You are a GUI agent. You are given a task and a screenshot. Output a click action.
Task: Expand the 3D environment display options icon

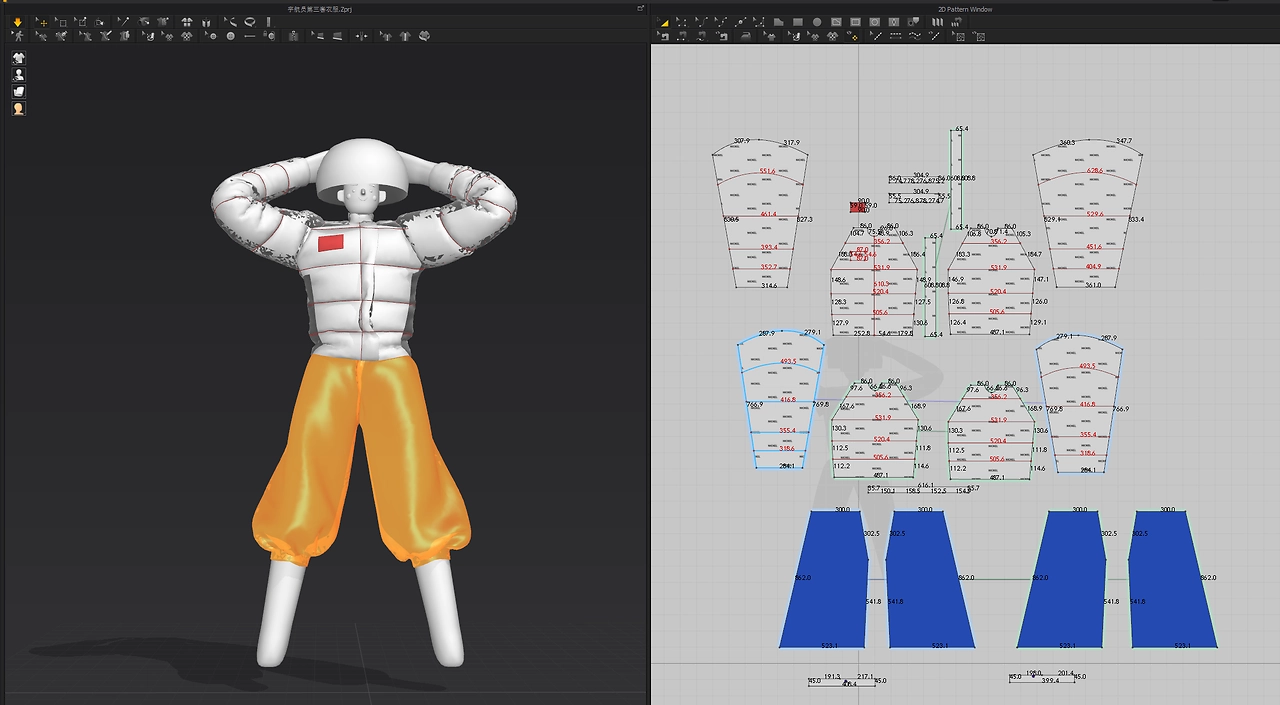[18, 92]
